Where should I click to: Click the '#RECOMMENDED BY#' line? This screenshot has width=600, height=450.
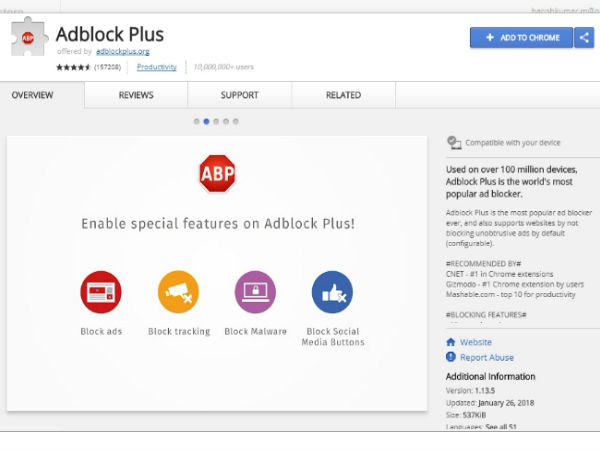[x=483, y=264]
